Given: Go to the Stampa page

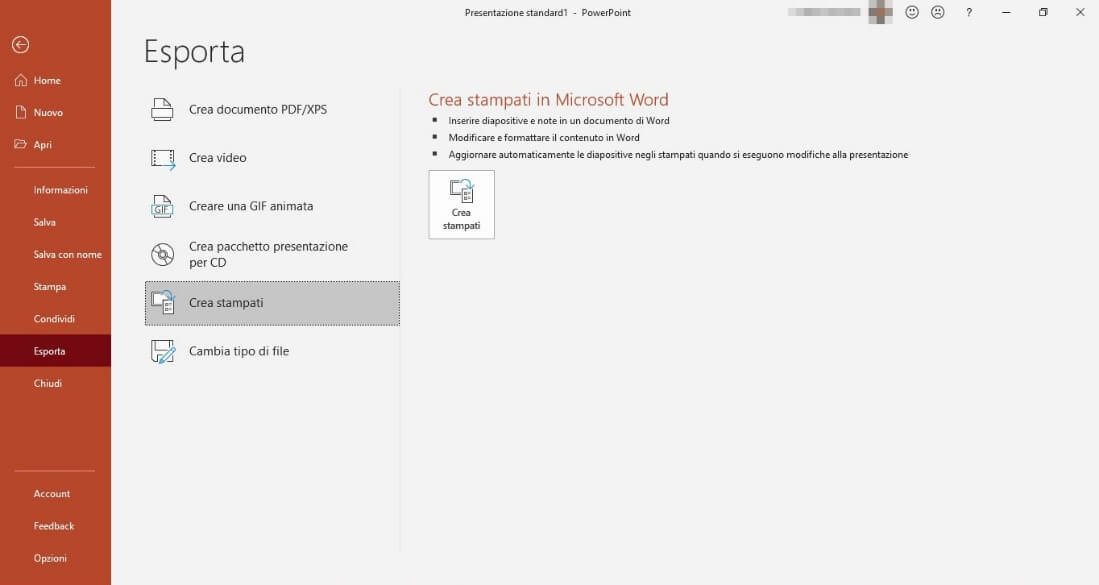Looking at the screenshot, I should click(50, 287).
